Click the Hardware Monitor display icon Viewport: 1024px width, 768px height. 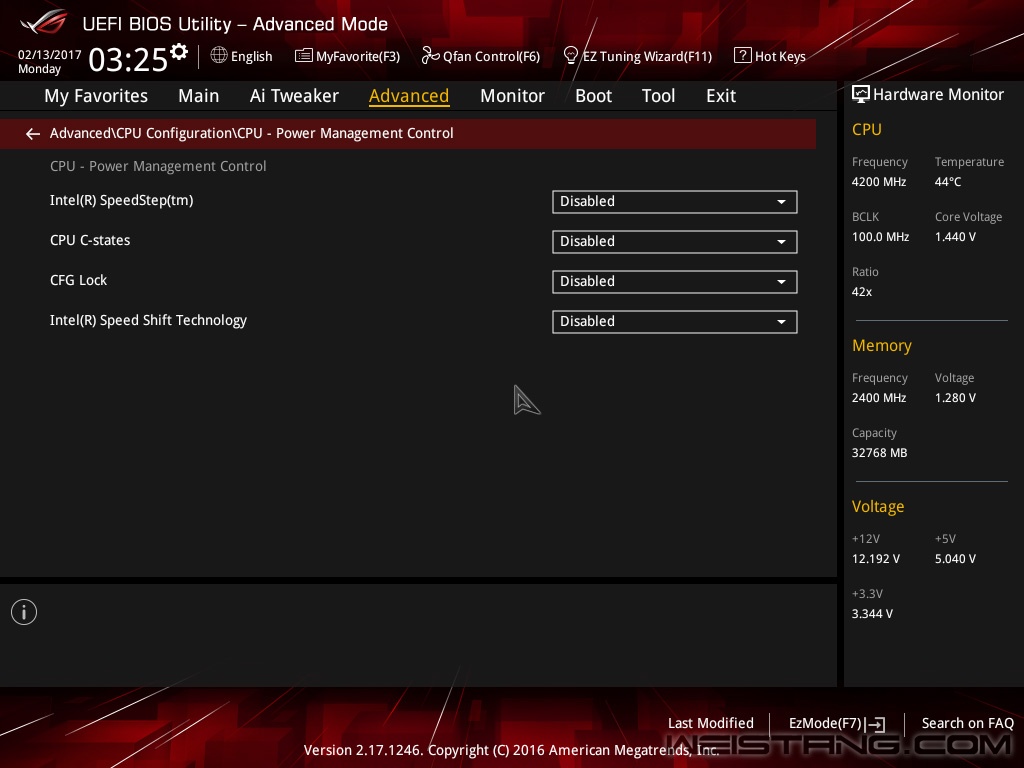(x=861, y=95)
